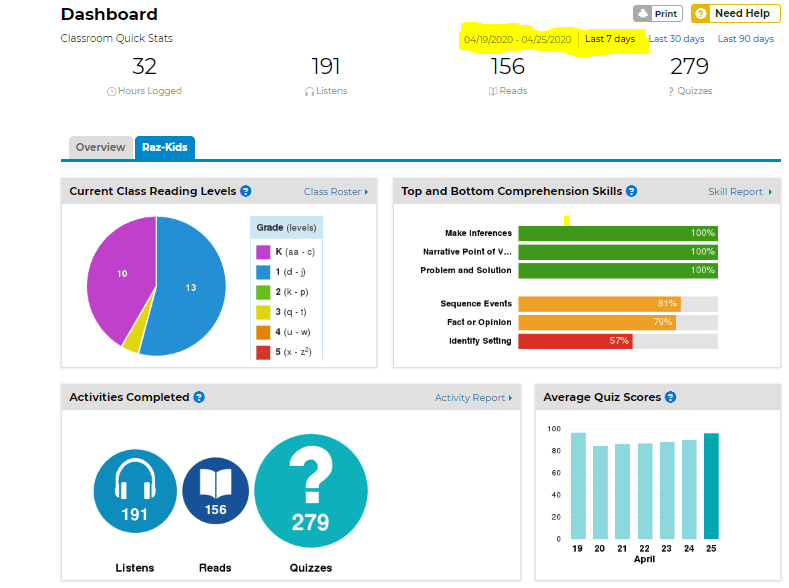The height and width of the screenshot is (588, 789).
Task: Open help icon for Activities Completed
Action: pos(199,397)
